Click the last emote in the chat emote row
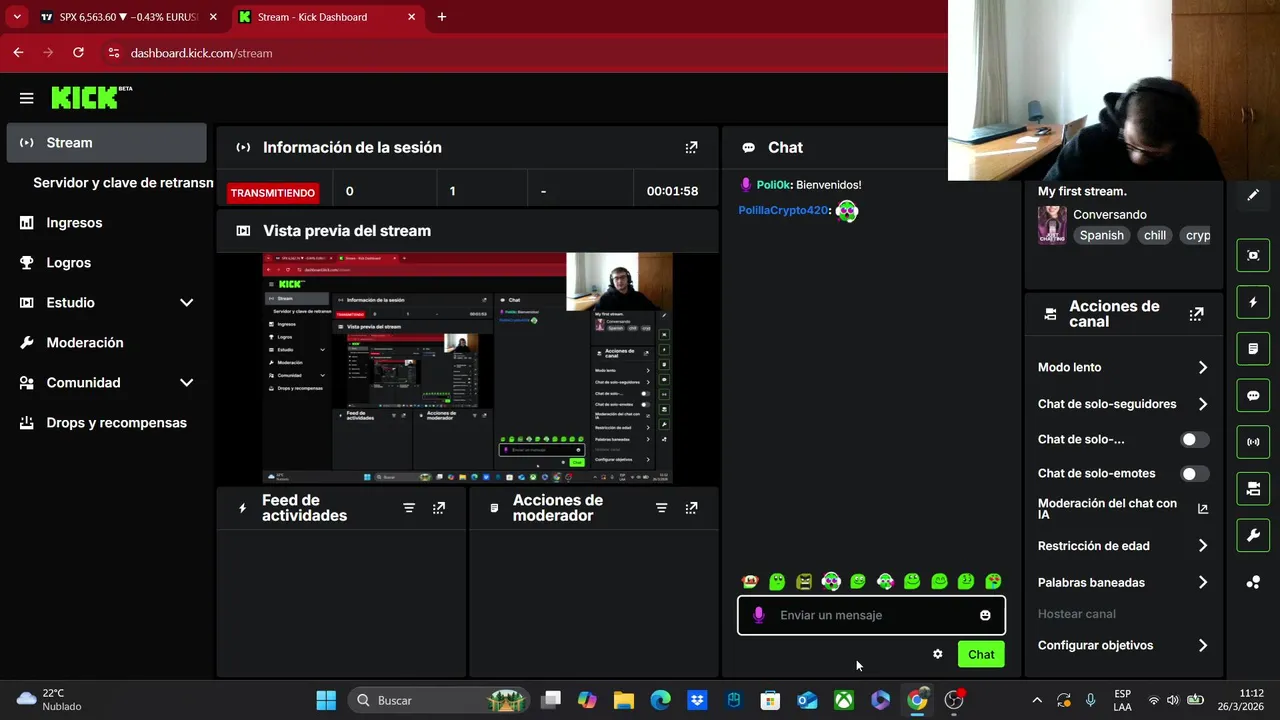 point(993,581)
